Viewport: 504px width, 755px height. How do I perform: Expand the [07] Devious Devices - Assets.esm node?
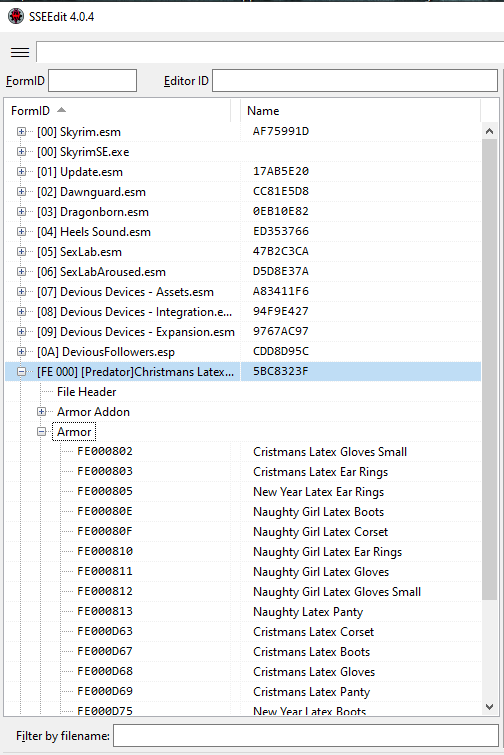(21, 291)
